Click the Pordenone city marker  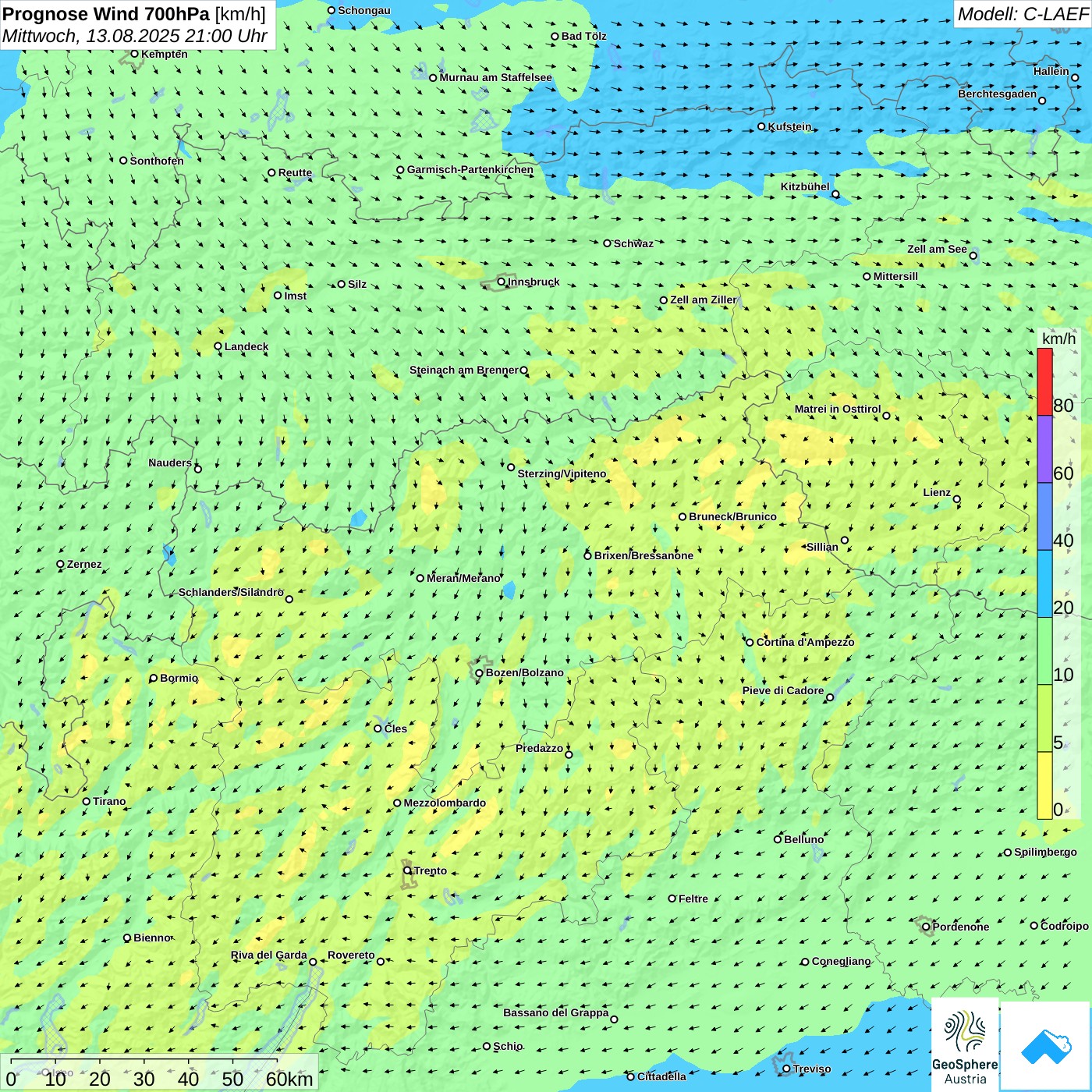[x=926, y=927]
